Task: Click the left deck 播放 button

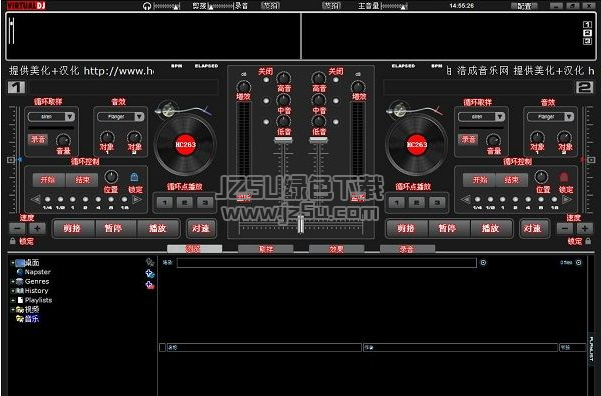Action: 158,228
